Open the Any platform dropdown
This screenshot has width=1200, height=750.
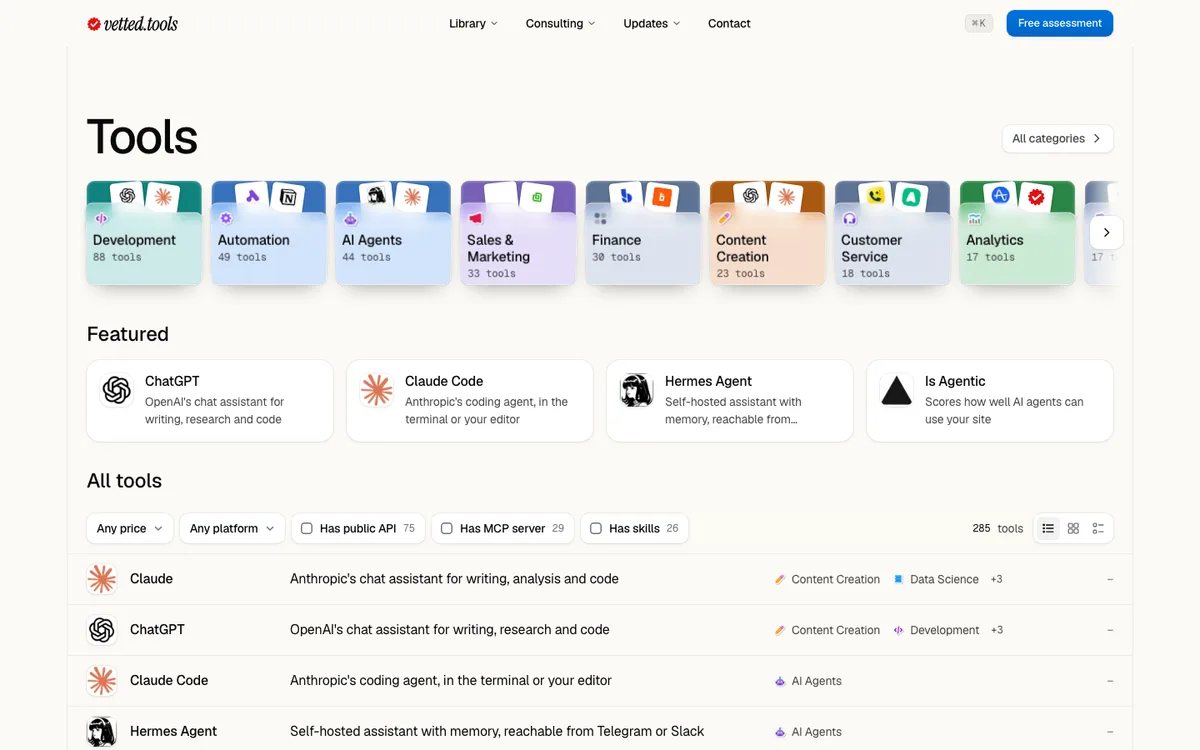coord(232,528)
